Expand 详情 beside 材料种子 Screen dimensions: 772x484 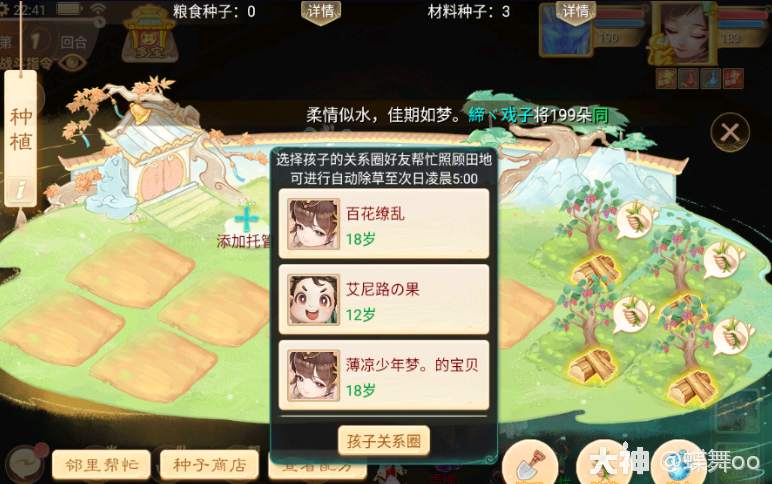[575, 11]
